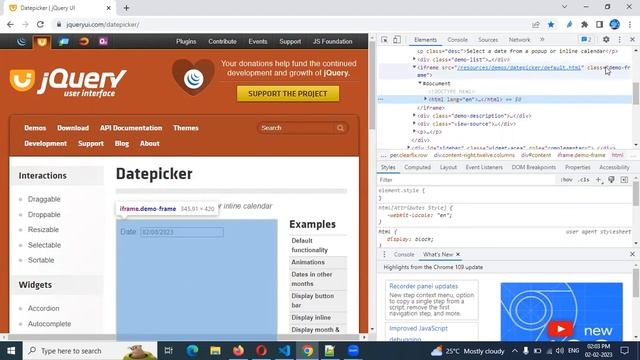Open the tab search dropdown arrow
Image resolution: width=640 pixels, height=360 pixels.
564,7
